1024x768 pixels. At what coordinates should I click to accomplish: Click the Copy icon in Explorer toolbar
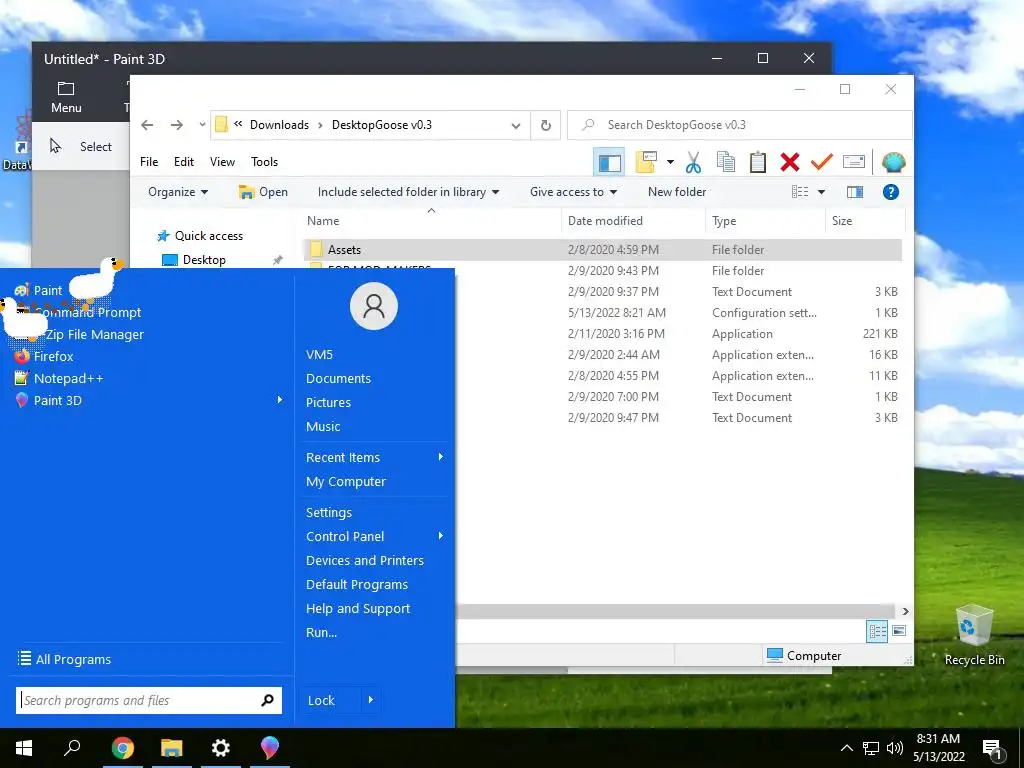tap(726, 162)
